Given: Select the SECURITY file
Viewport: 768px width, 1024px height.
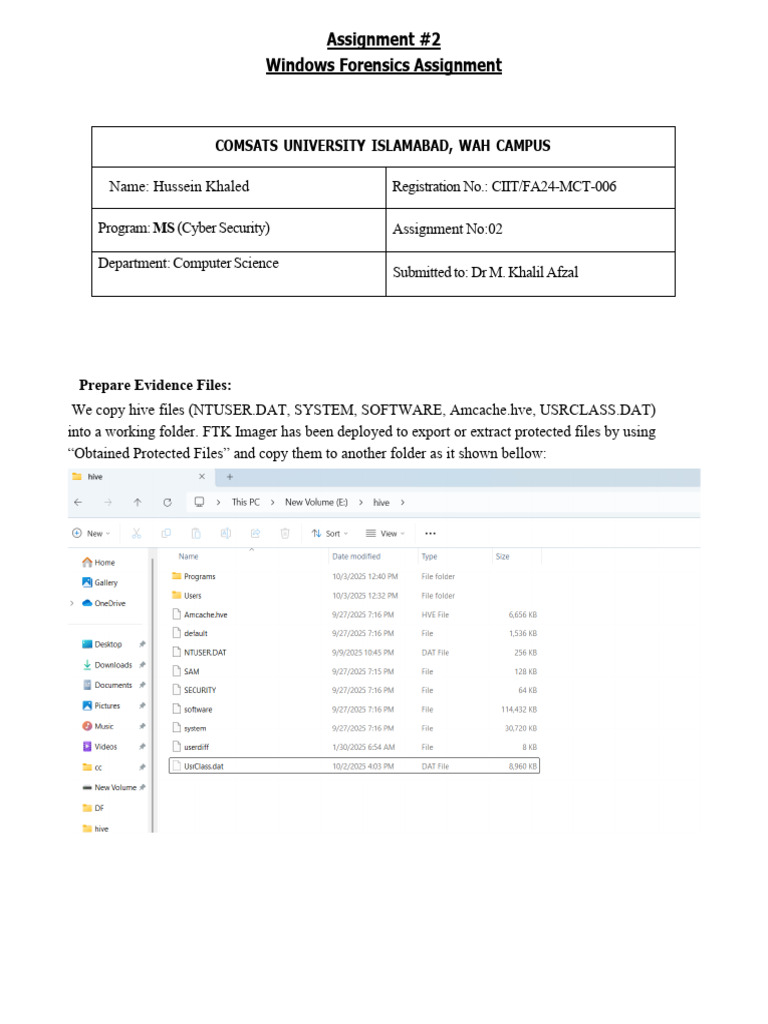Looking at the screenshot, I should point(355,690).
